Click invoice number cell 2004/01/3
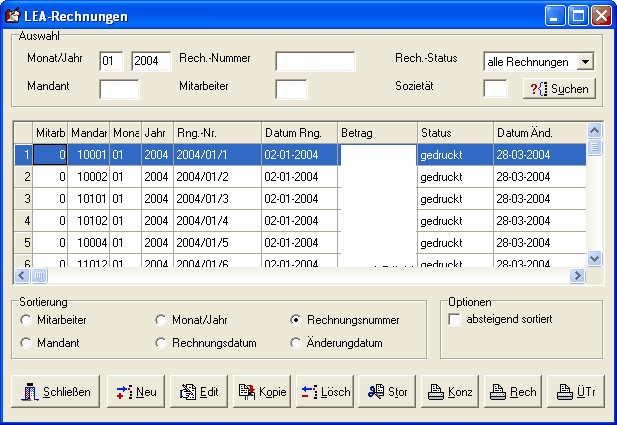Image resolution: width=617 pixels, height=425 pixels. [x=218, y=199]
